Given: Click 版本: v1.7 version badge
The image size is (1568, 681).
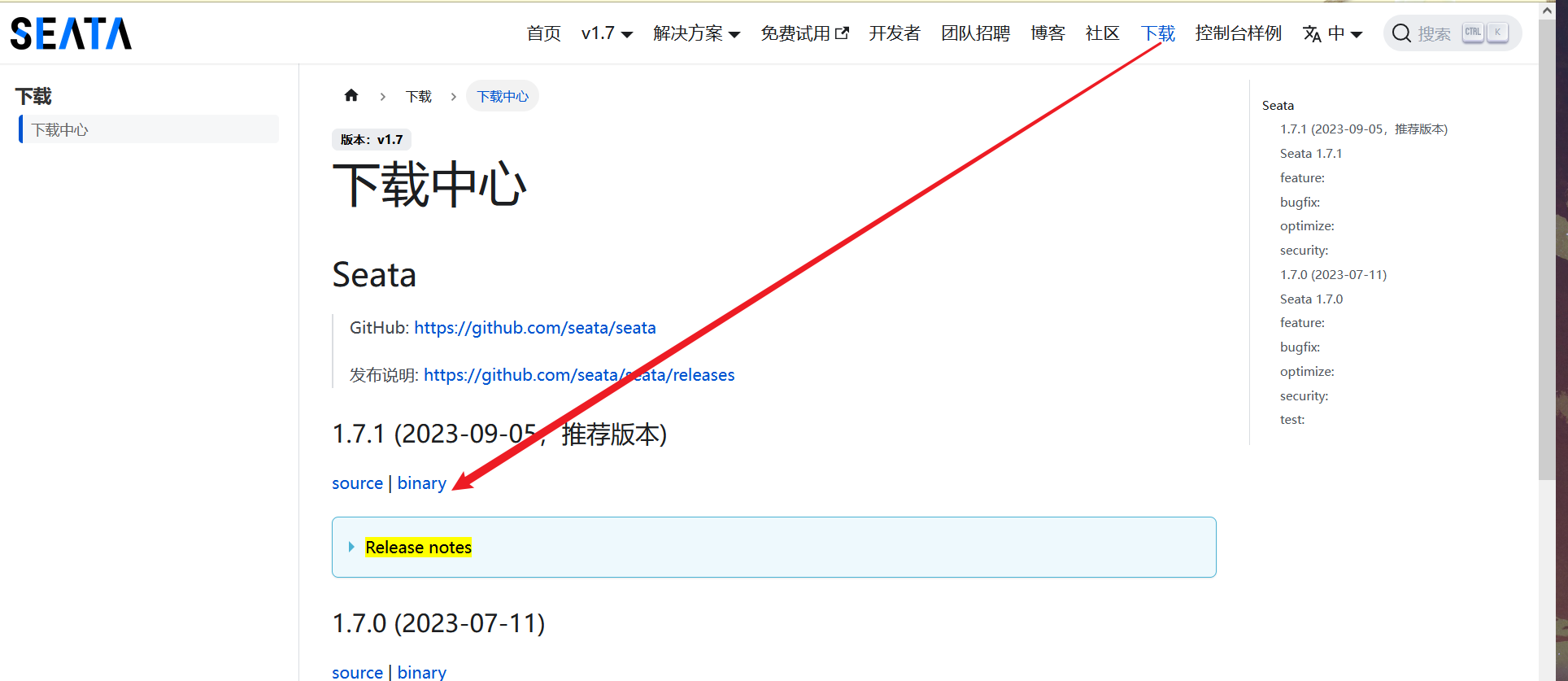Looking at the screenshot, I should pyautogui.click(x=372, y=140).
